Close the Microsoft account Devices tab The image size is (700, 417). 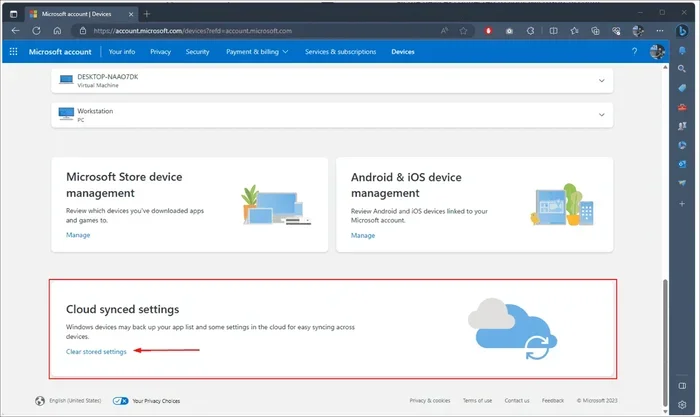[131, 14]
